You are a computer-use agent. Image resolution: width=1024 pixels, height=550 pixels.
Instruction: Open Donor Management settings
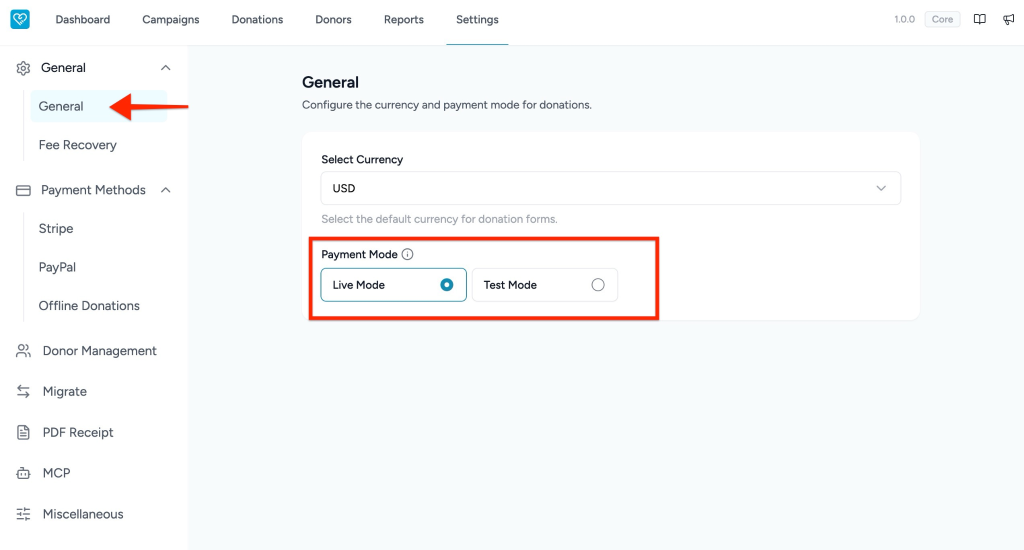[x=99, y=351]
